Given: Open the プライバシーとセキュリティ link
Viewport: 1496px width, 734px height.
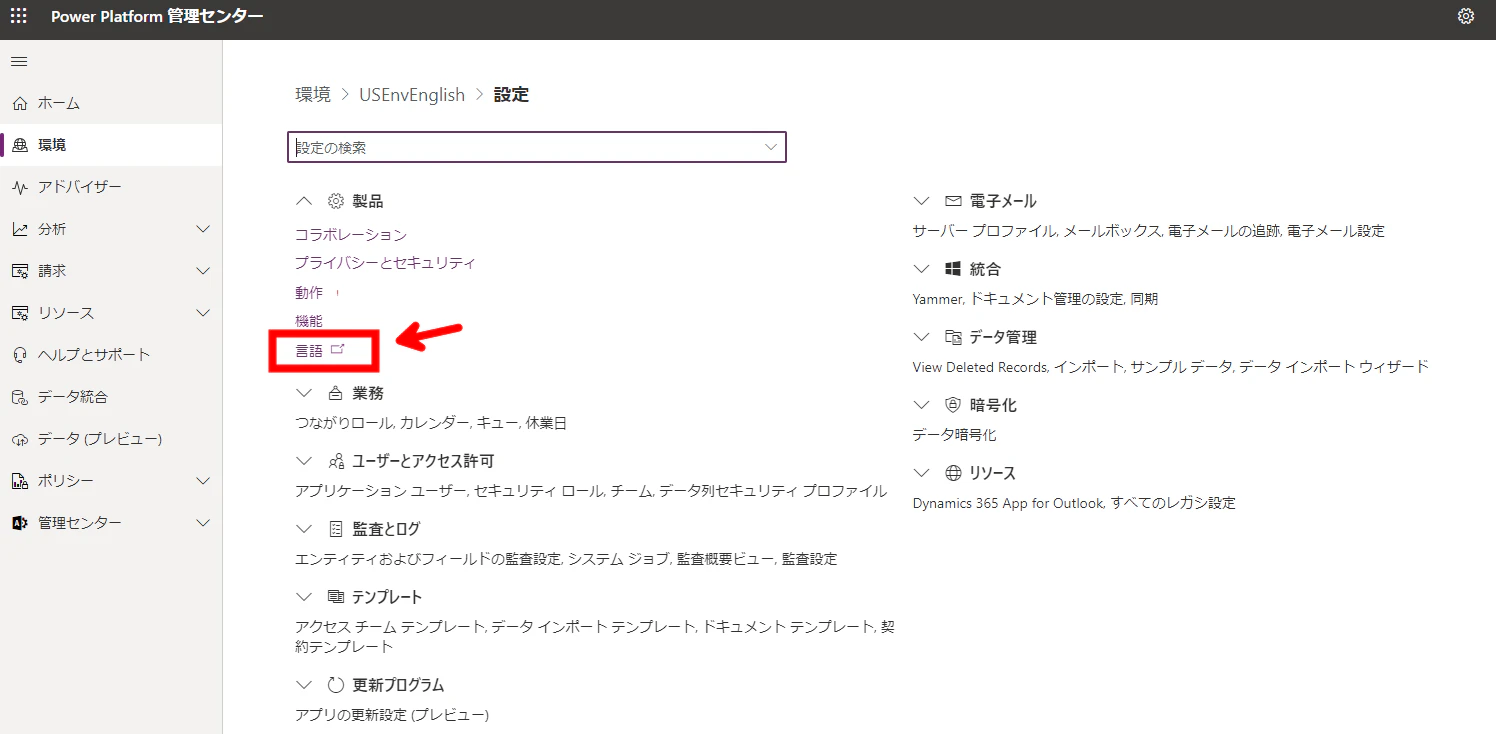Looking at the screenshot, I should [385, 263].
